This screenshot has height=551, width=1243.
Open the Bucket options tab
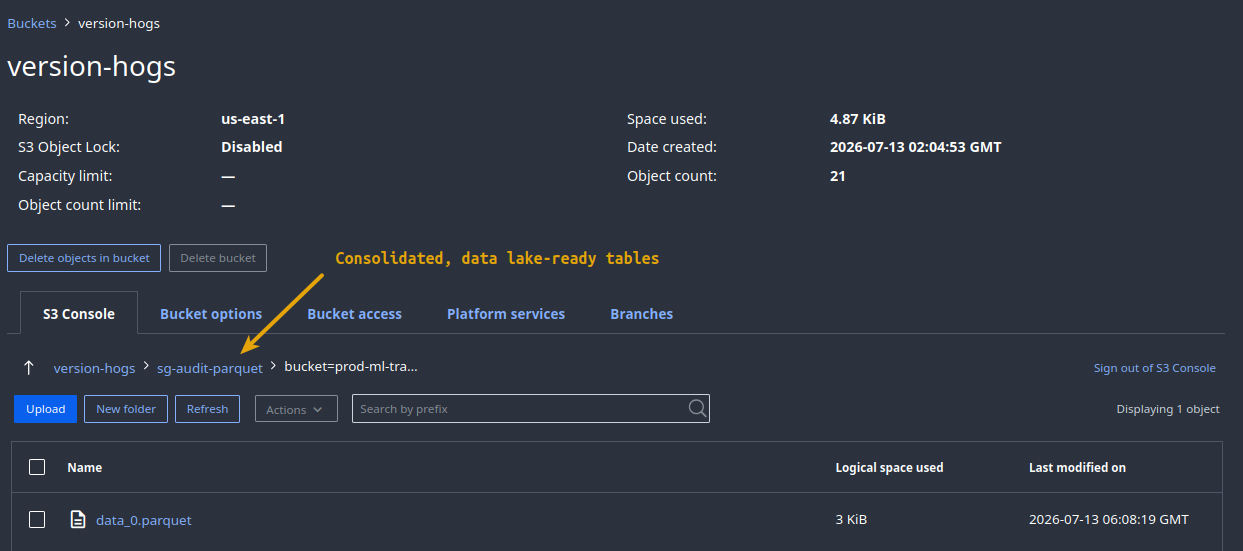click(x=211, y=314)
